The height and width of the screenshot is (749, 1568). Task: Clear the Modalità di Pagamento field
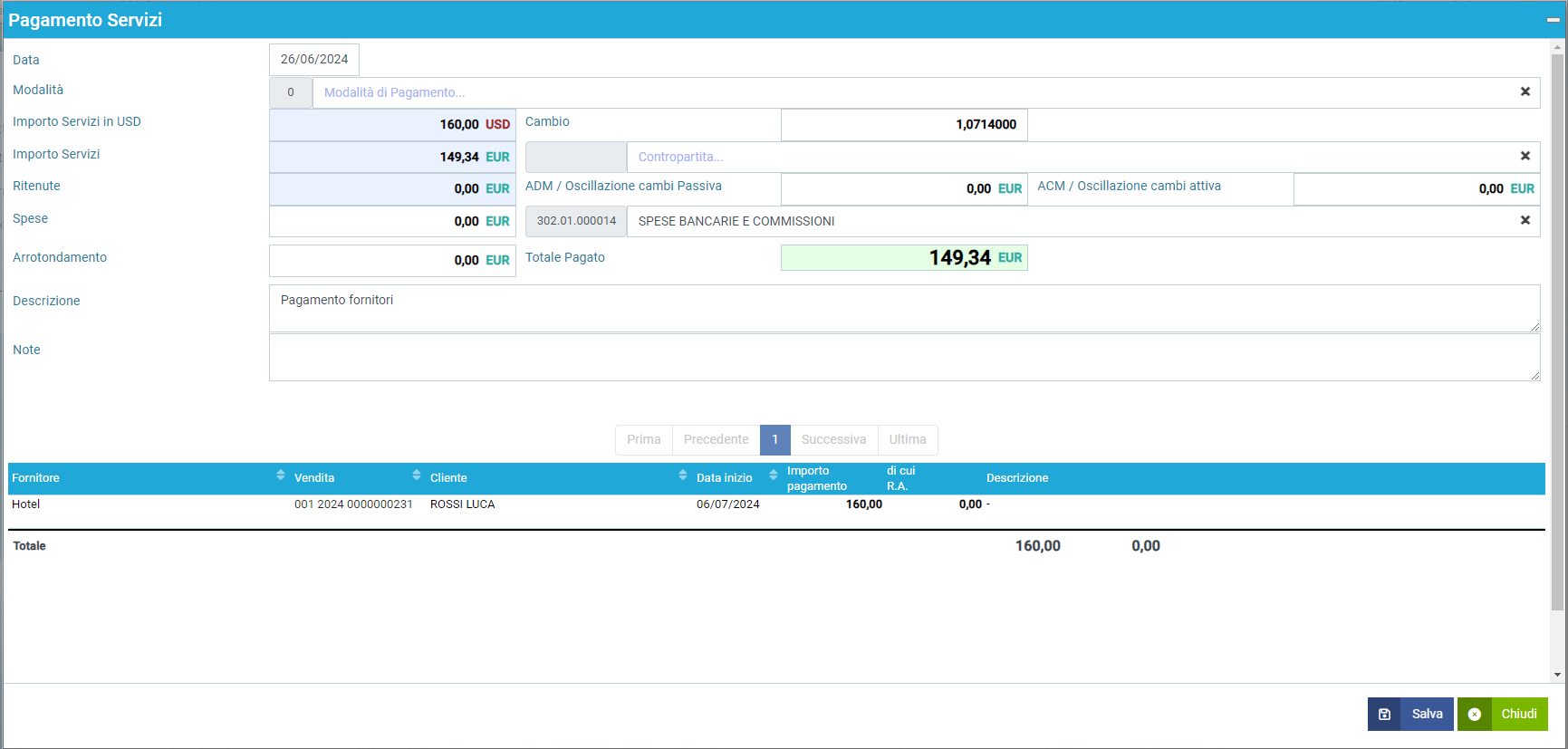1525,91
